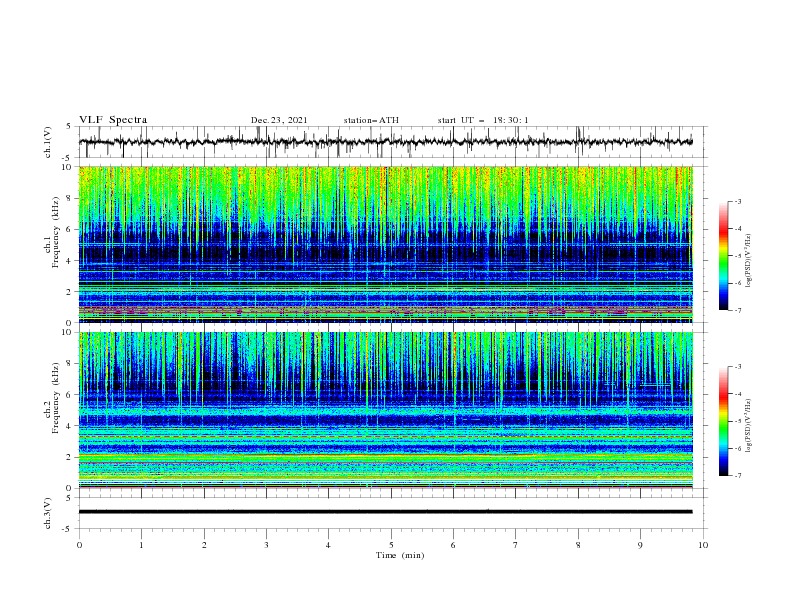Click the '-3' label on ch.2 color scale
792x612 pixels.
point(738,367)
